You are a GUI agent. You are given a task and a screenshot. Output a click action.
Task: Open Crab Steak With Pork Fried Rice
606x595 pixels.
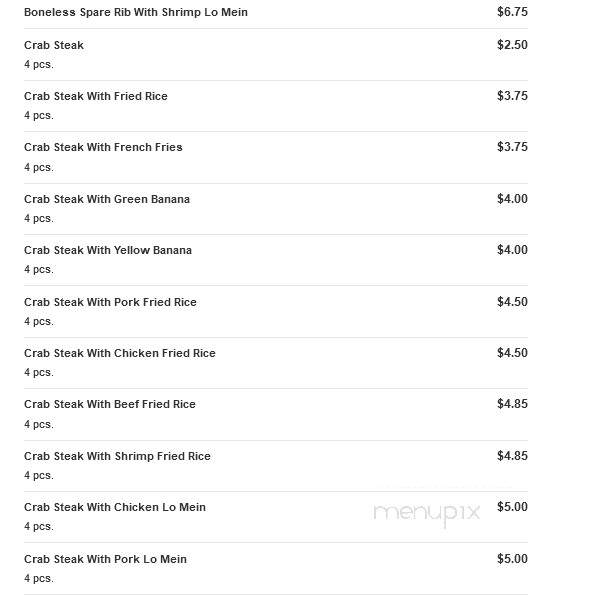[x=110, y=302]
